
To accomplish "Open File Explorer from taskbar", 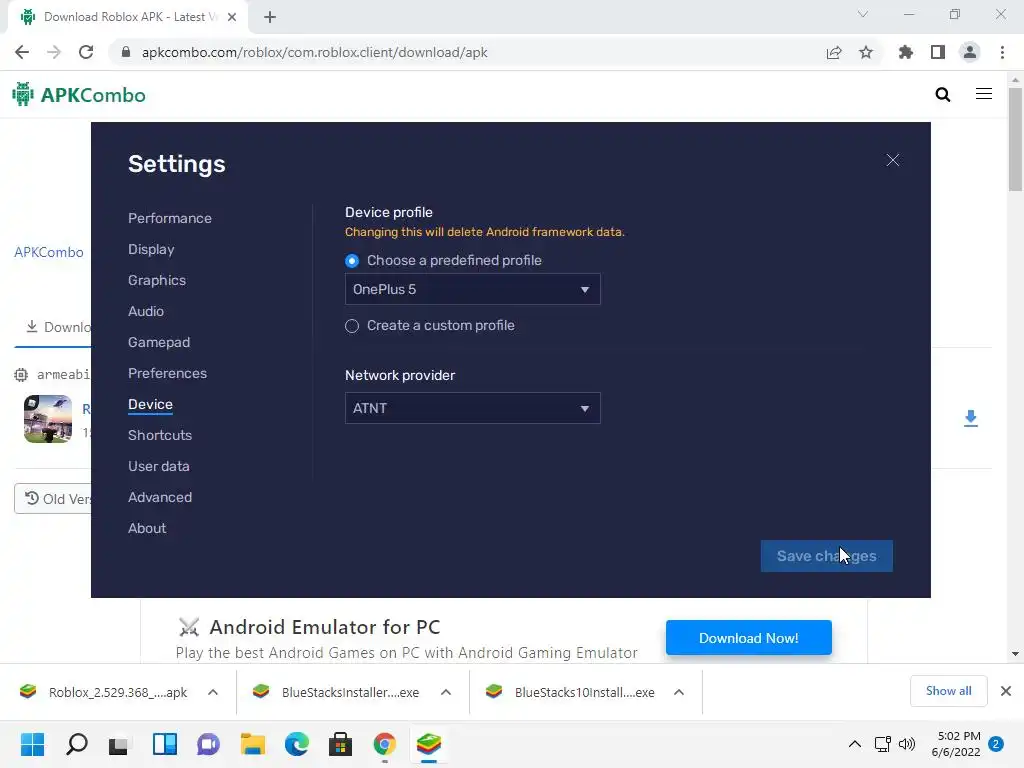I will click(x=252, y=744).
